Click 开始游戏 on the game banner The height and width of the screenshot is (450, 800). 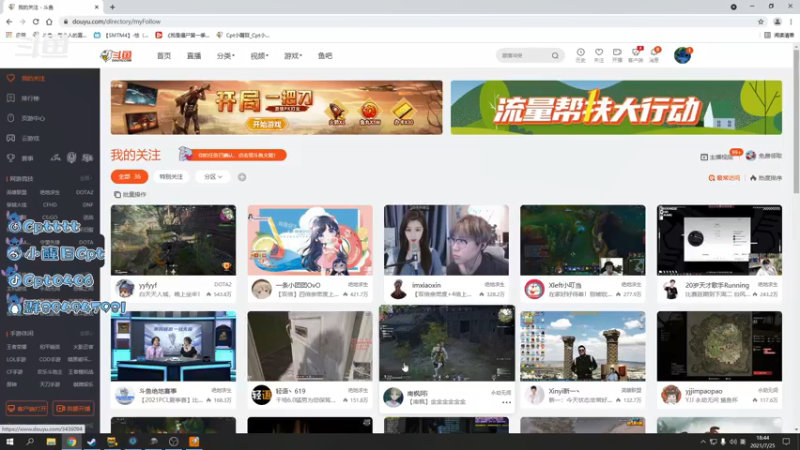tap(266, 124)
